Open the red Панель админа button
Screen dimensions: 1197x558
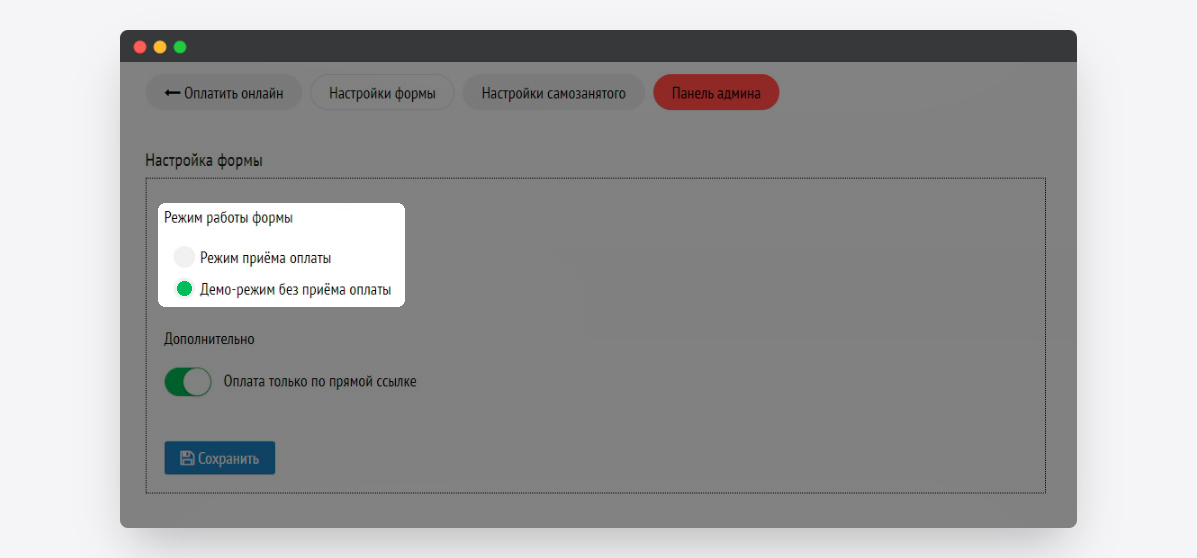tap(716, 93)
